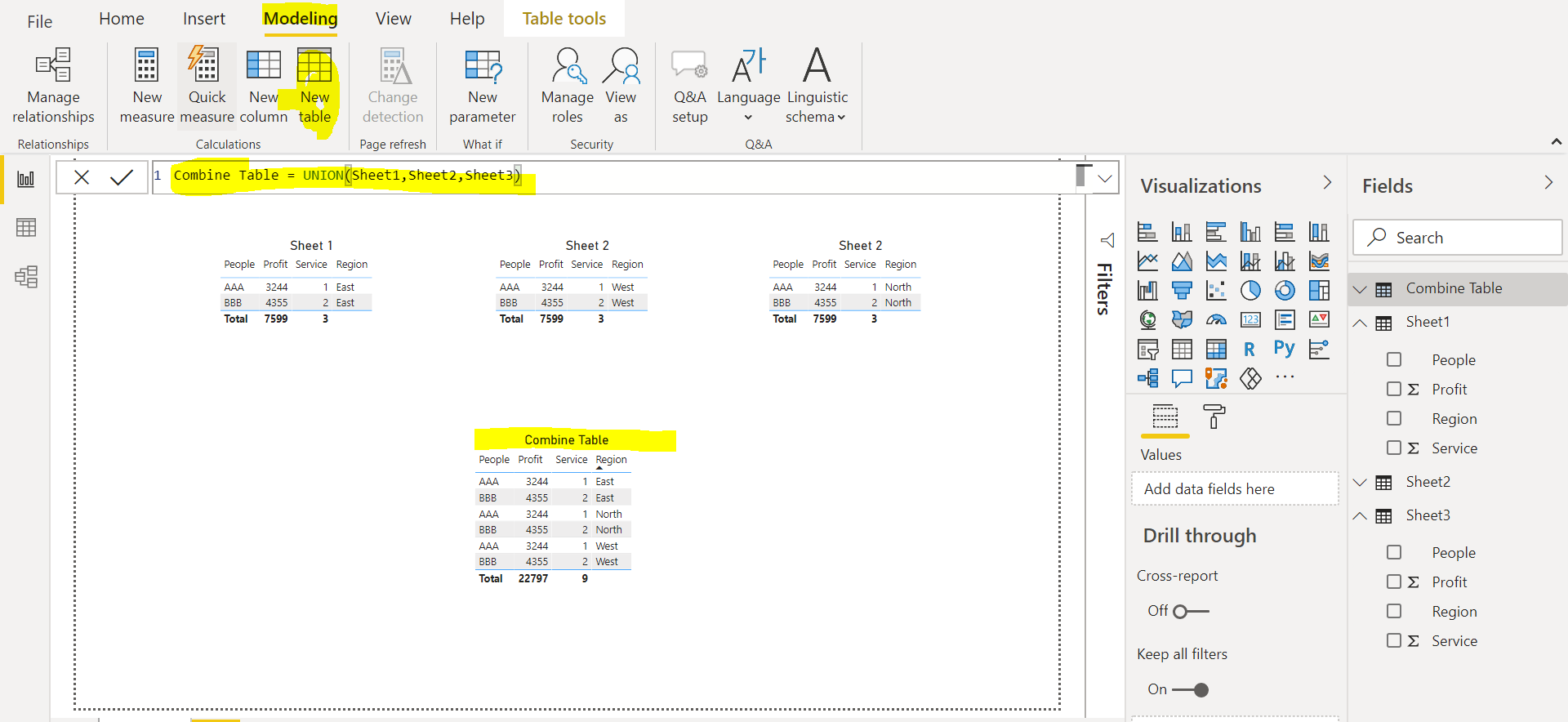
Task: Open Report view in left sidebar
Action: coord(26,179)
